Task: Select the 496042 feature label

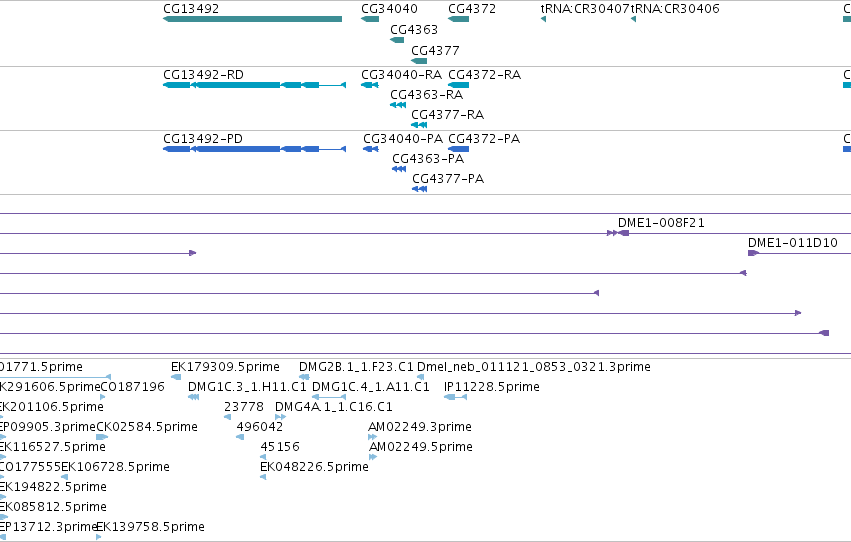Action: (x=259, y=427)
